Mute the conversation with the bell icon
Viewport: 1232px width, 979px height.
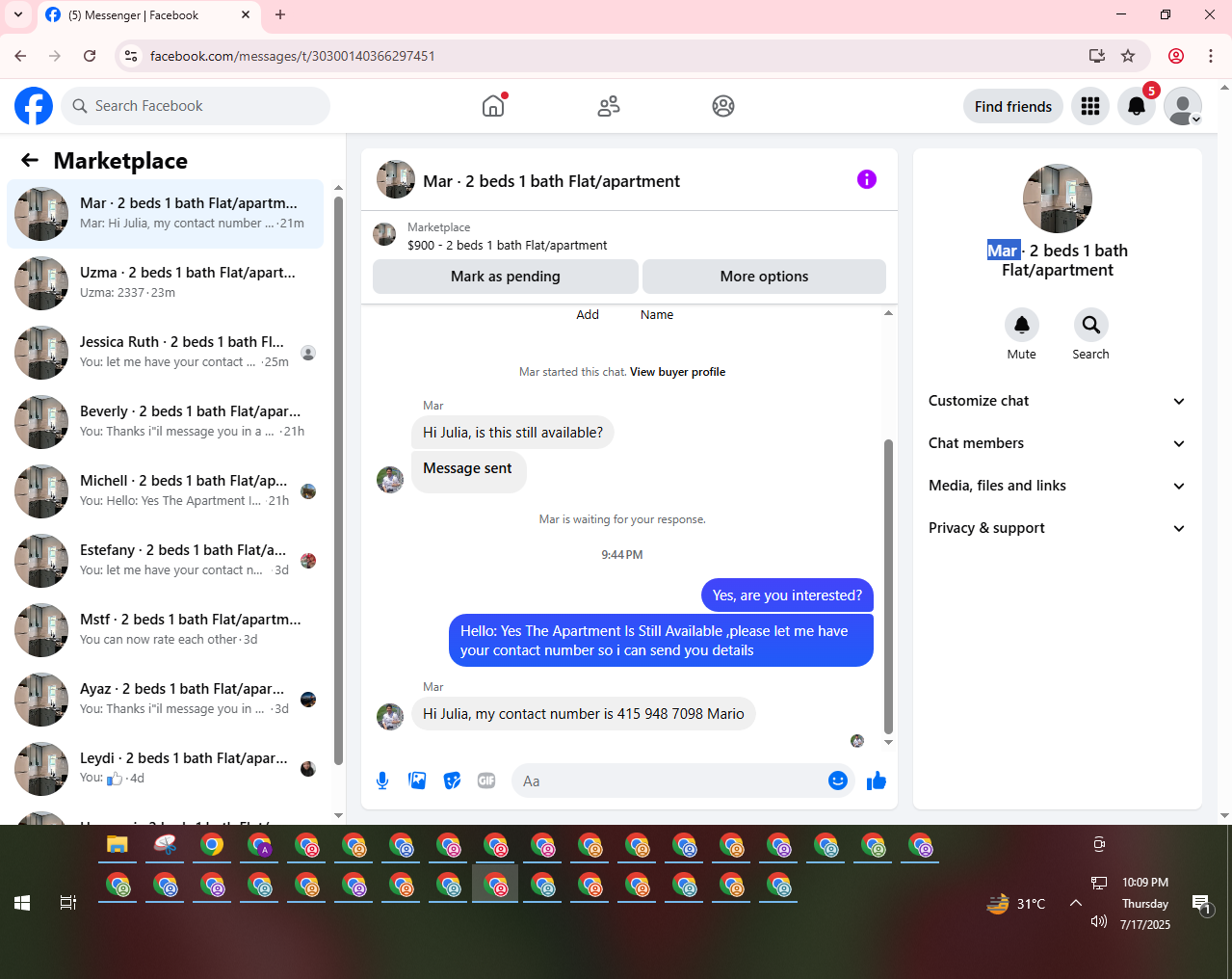coord(1022,325)
